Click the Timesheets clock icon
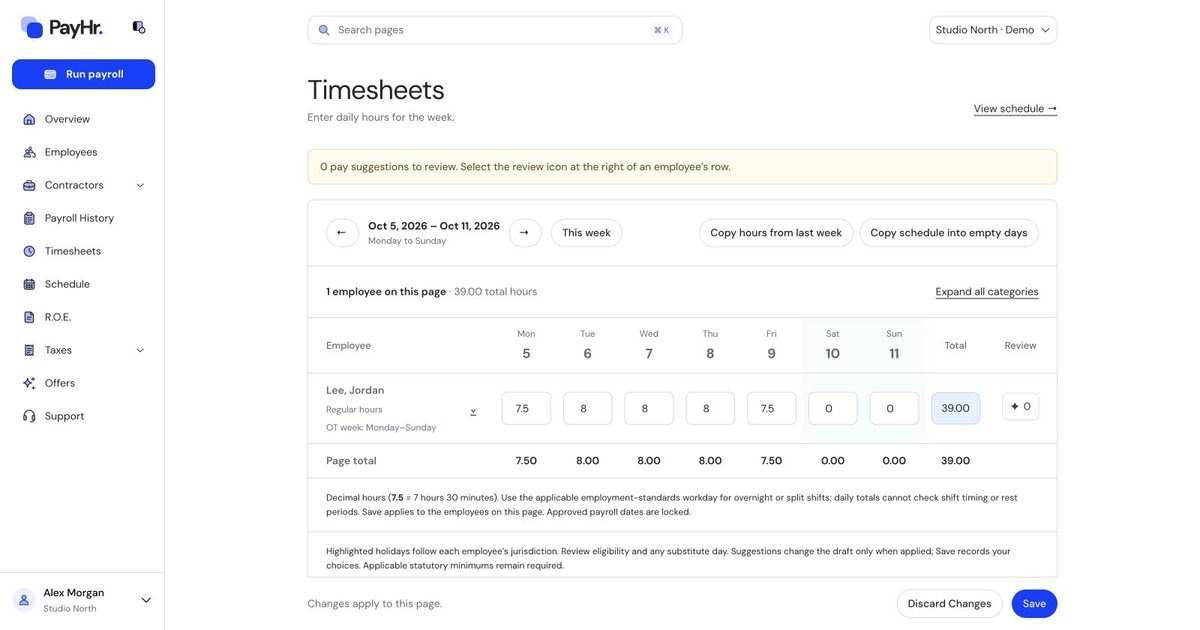Image resolution: width=1200 pixels, height=630 pixels. tap(29, 251)
